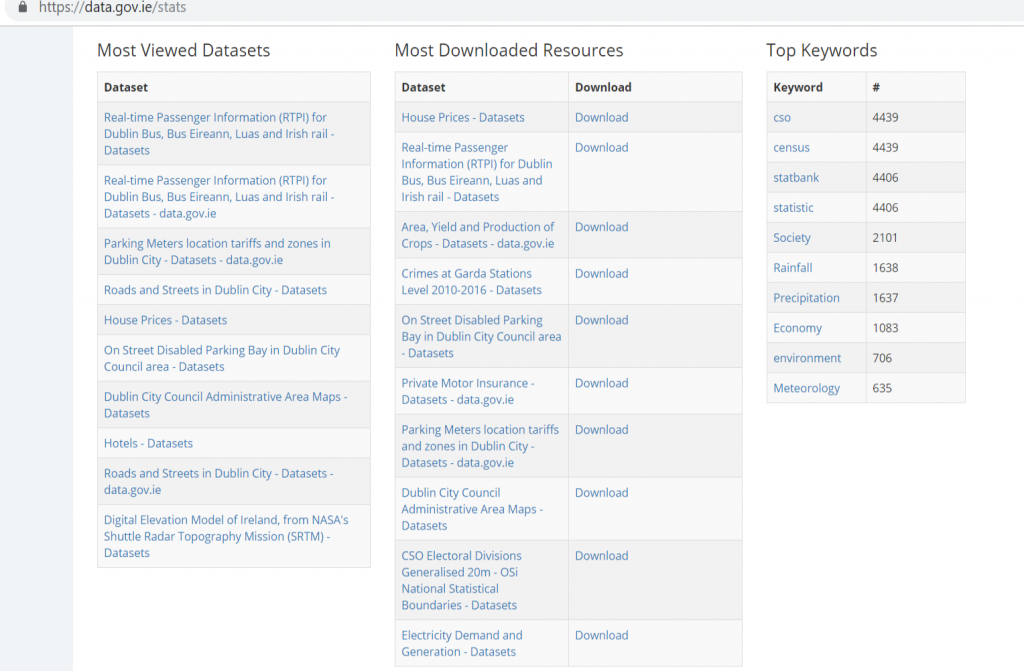Download the Real-time Passenger Information resource
The width and height of the screenshot is (1024, 671).
pyautogui.click(x=601, y=148)
